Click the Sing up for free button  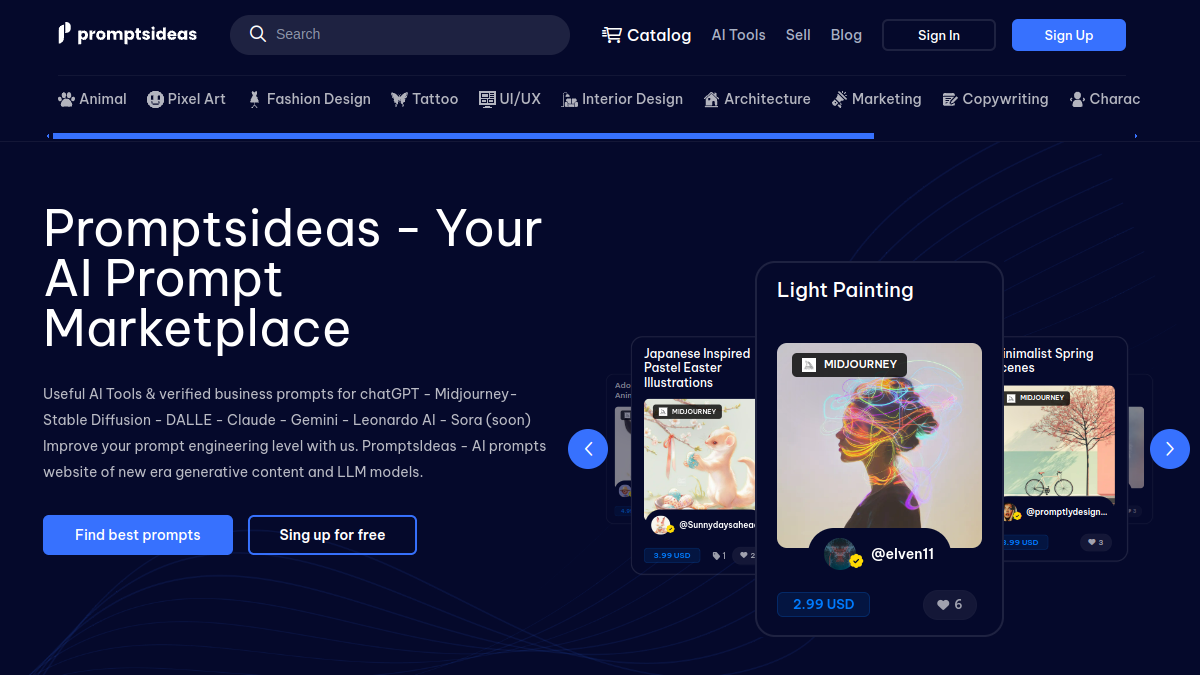click(332, 535)
